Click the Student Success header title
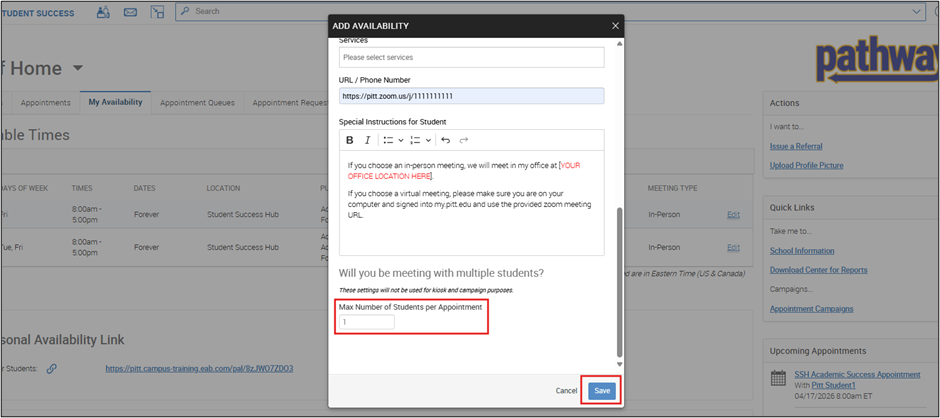Viewport: 940px width, 418px height. (x=38, y=13)
